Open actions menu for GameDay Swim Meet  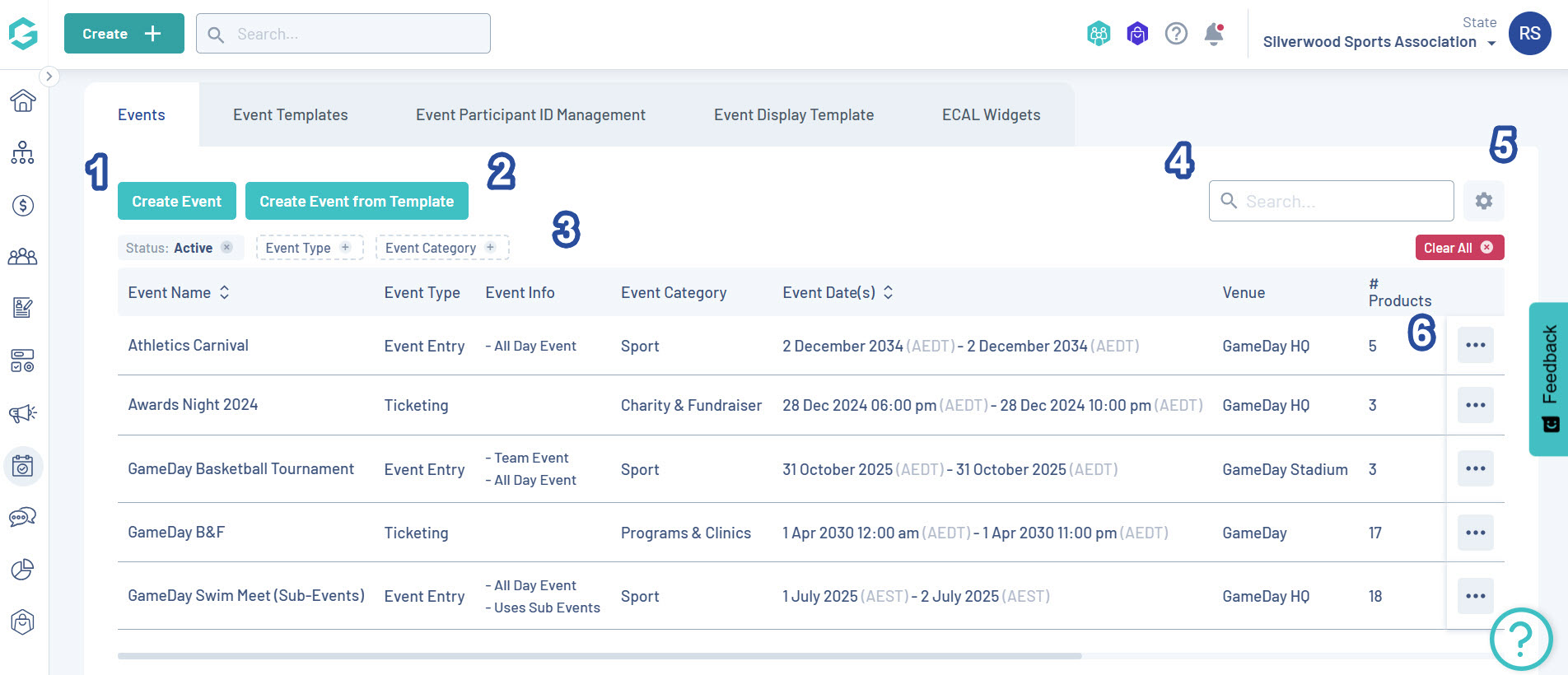pos(1476,596)
